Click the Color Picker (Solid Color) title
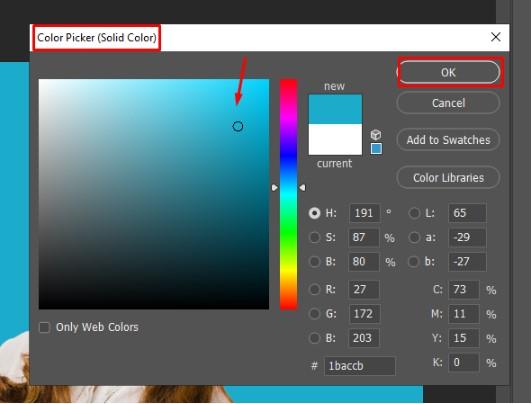The width and height of the screenshot is (532, 404). point(97,37)
